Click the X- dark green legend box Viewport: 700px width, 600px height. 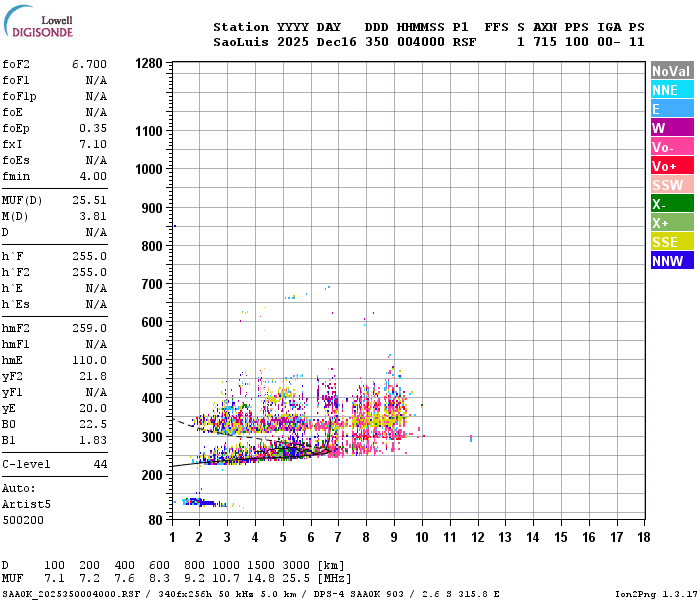[x=672, y=204]
